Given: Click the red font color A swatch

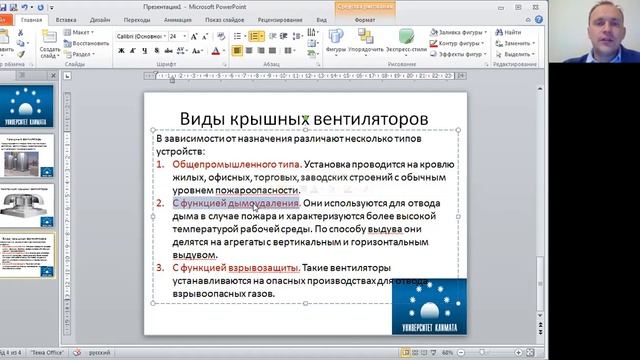Looking at the screenshot, I should (x=216, y=51).
